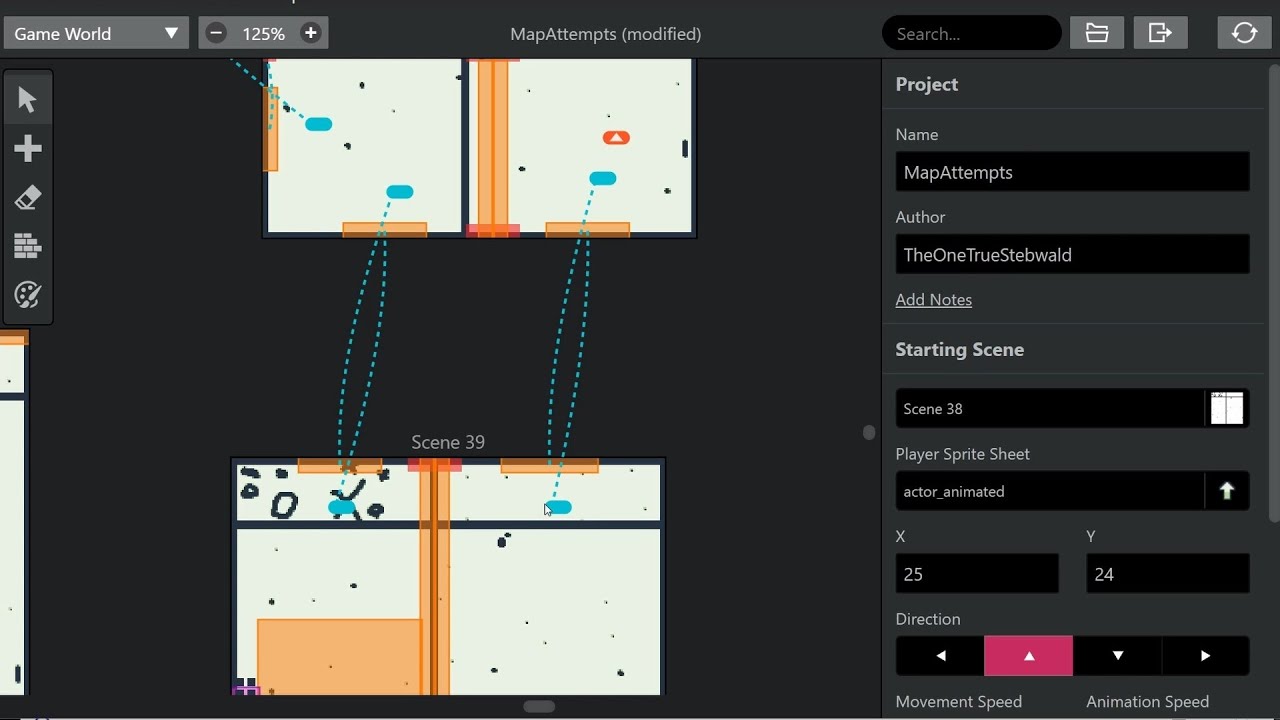The image size is (1280, 720).
Task: Select the arrow Select tool
Action: 27,100
